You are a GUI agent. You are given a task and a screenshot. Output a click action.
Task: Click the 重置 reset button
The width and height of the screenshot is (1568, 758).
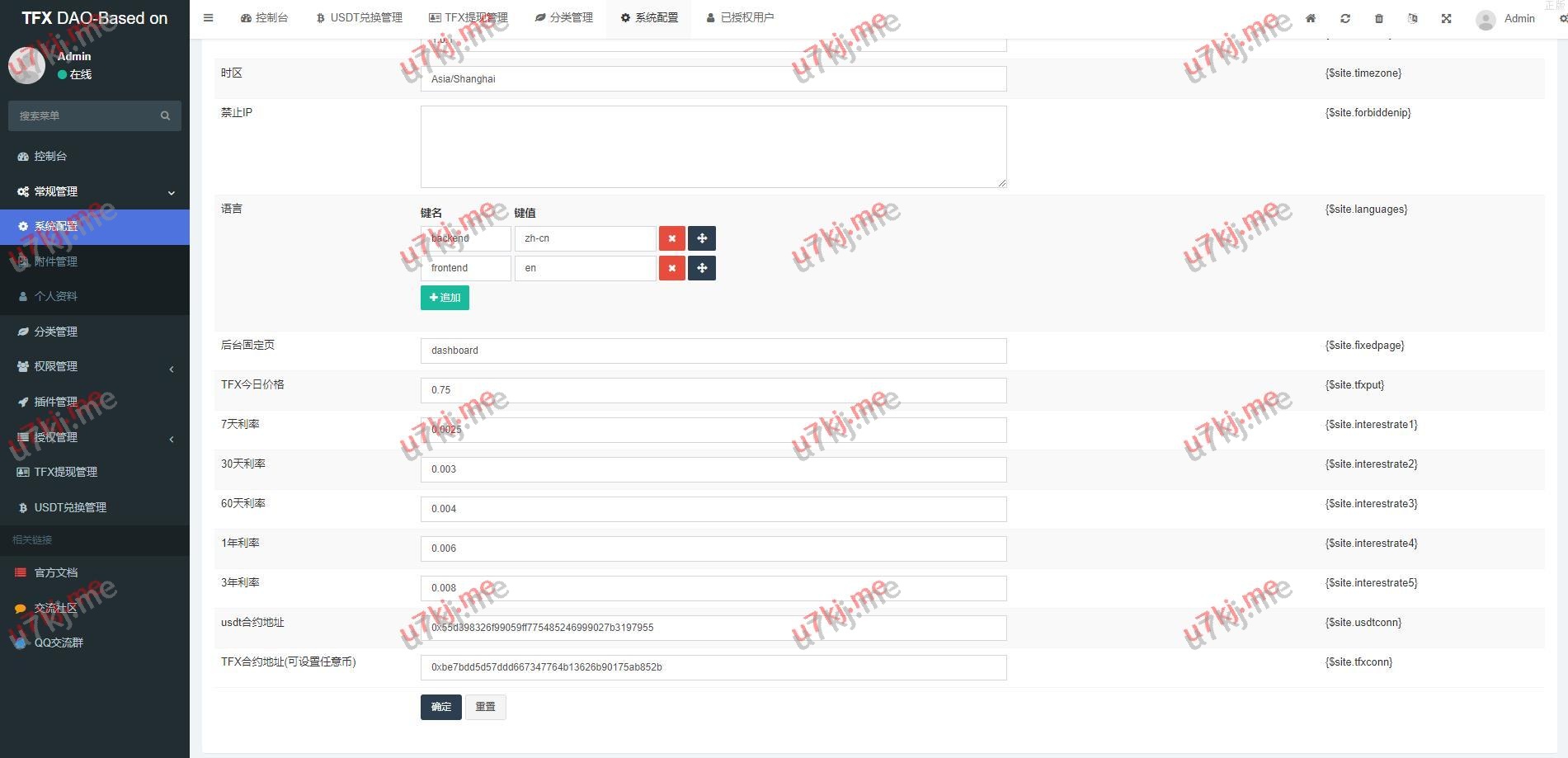(x=485, y=707)
